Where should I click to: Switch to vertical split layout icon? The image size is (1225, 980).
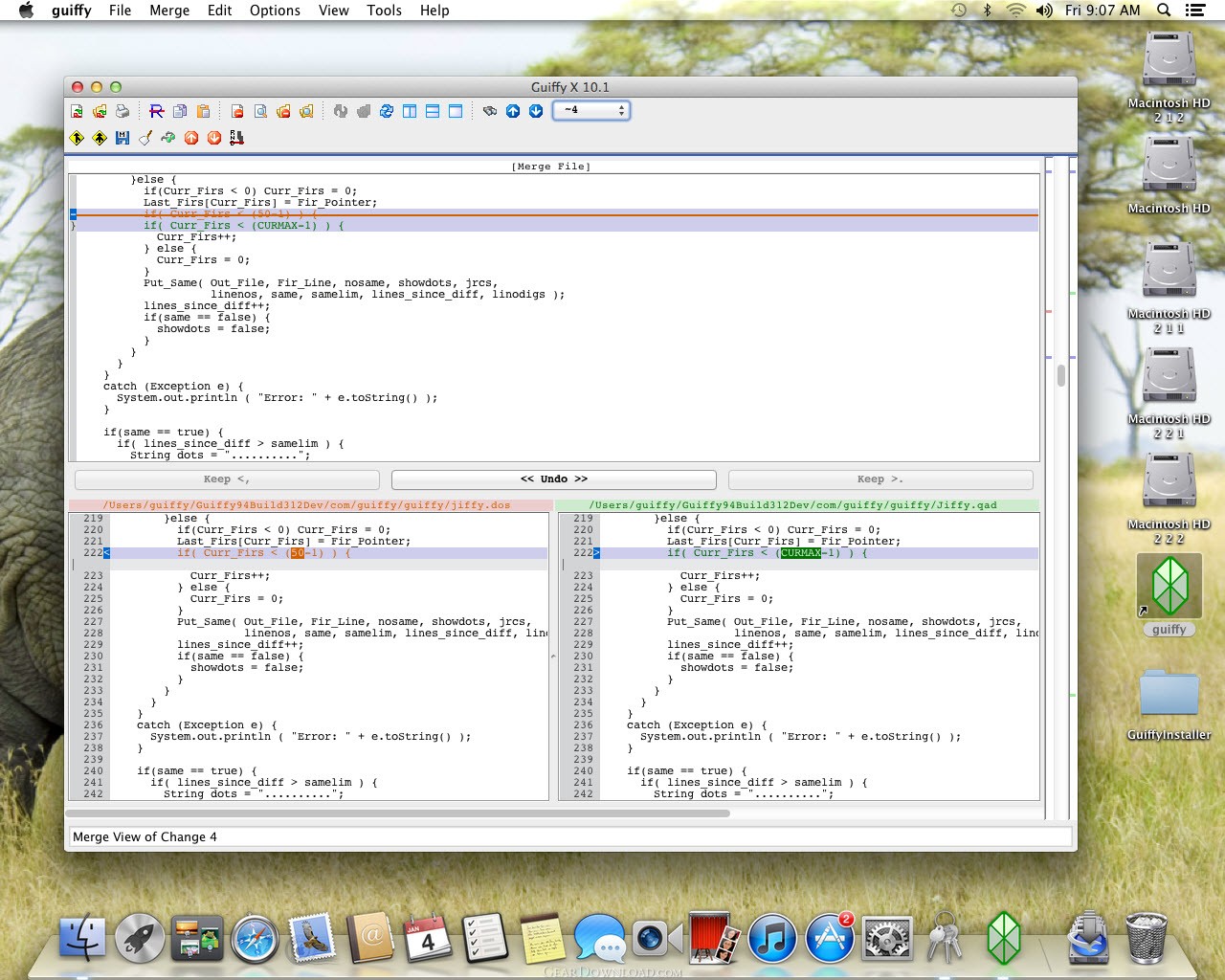410,111
